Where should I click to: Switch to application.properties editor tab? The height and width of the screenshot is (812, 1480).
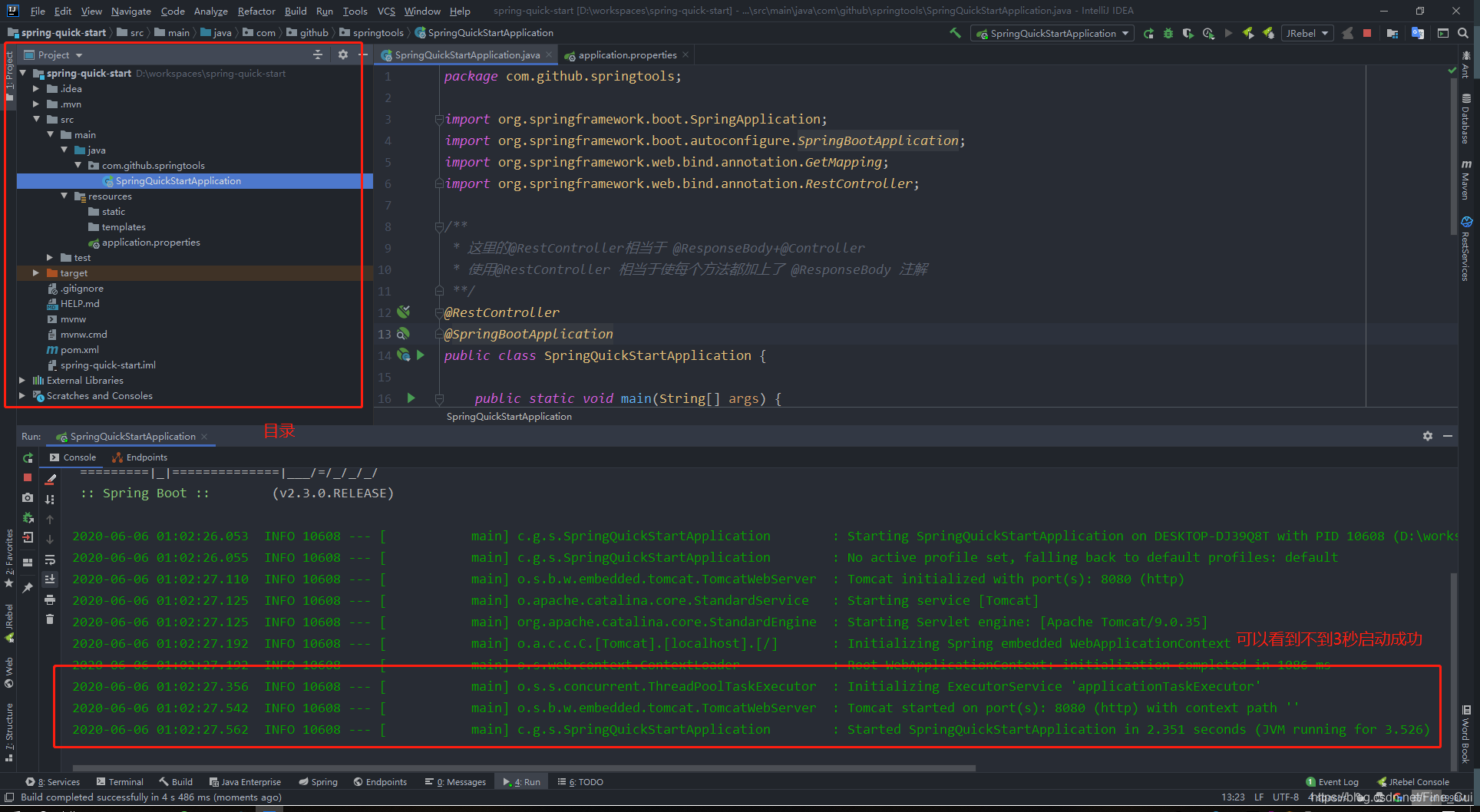[626, 54]
